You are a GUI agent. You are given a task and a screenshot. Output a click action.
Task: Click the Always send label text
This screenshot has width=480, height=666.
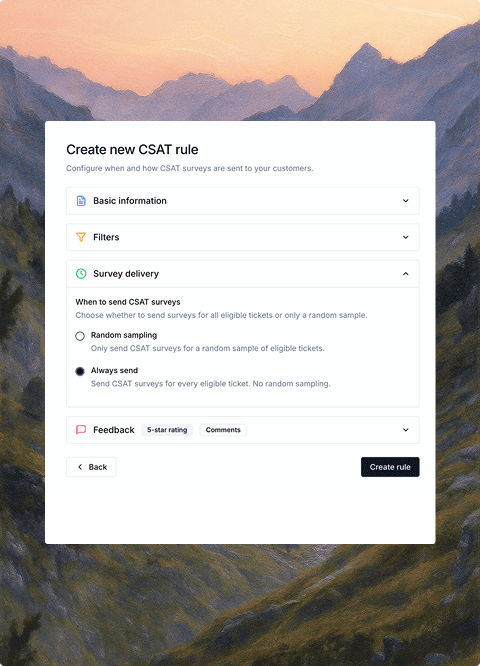click(114, 370)
